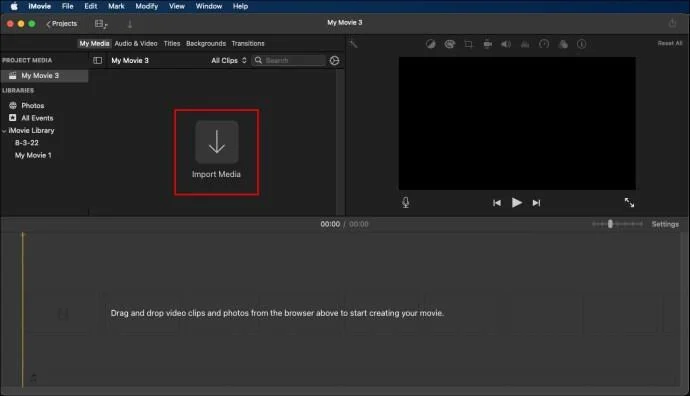Enter fullscreen playback with the arrows icon

[629, 202]
